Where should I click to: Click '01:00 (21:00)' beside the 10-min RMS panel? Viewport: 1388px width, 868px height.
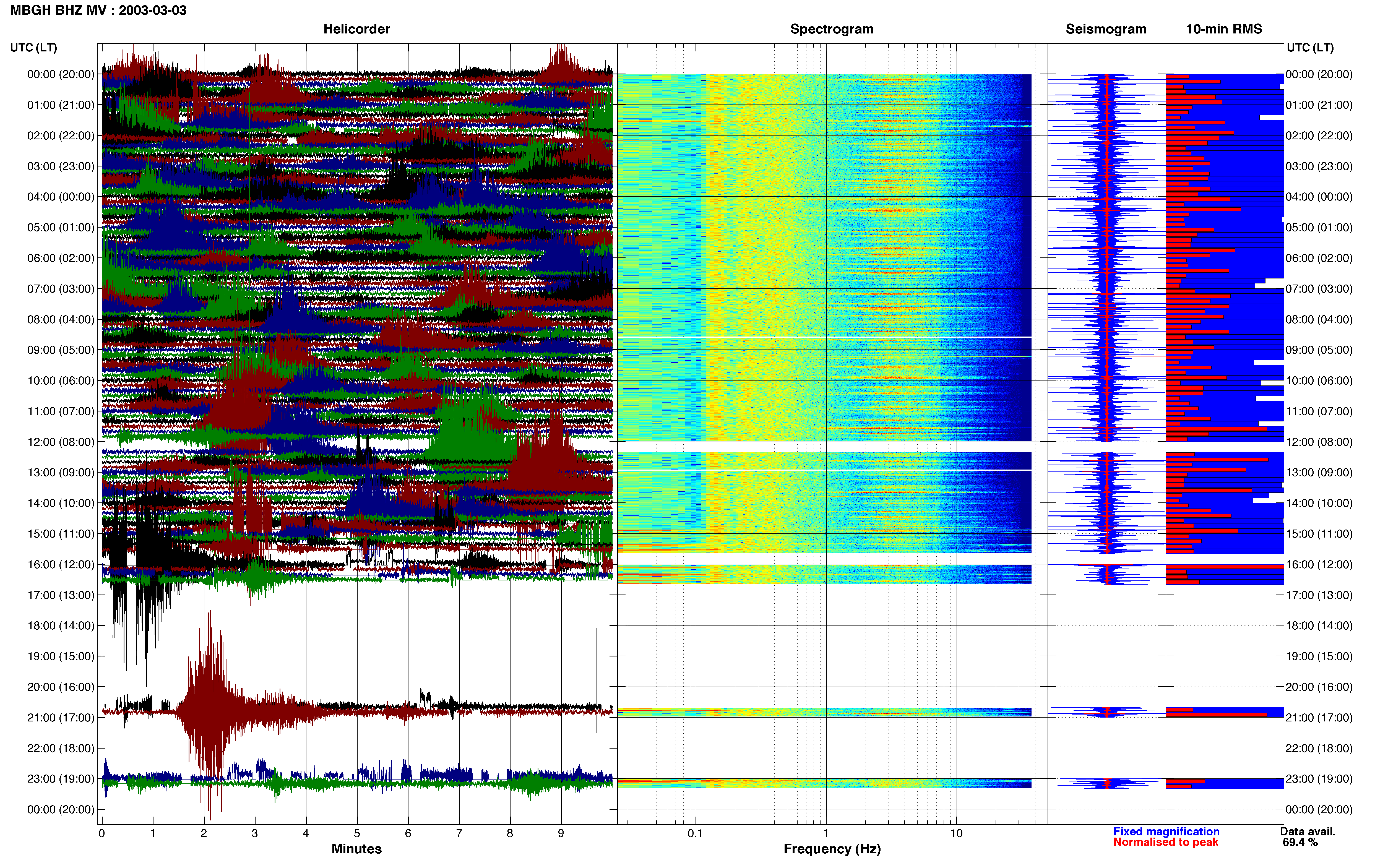pyautogui.click(x=1319, y=105)
